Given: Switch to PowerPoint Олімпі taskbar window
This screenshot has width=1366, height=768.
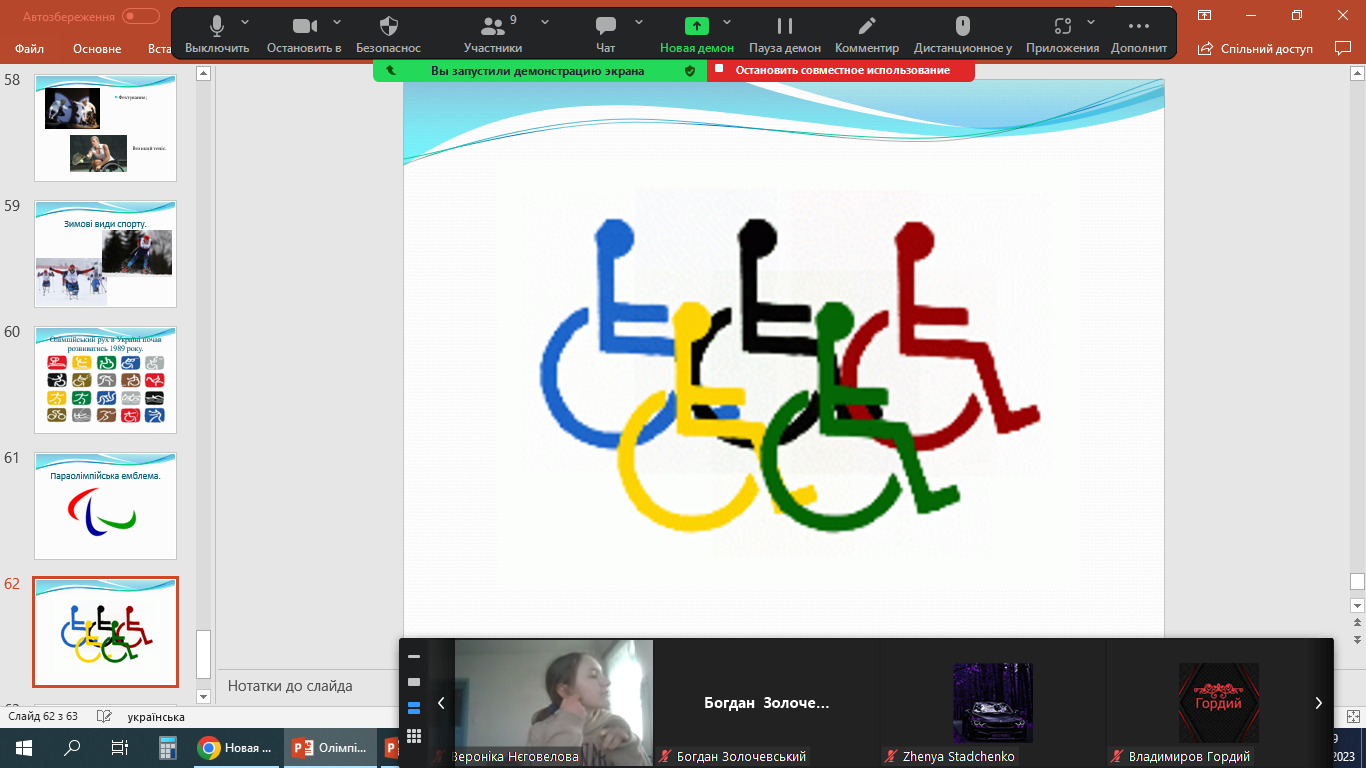Looking at the screenshot, I should (x=330, y=747).
